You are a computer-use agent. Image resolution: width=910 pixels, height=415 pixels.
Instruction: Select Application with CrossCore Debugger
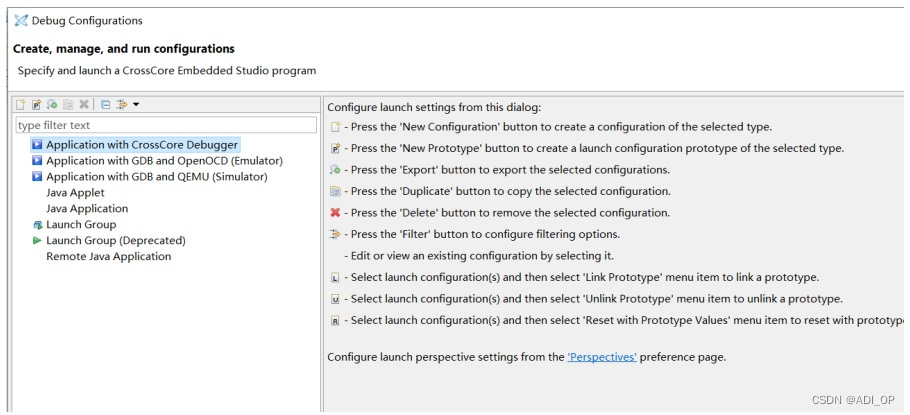point(142,144)
